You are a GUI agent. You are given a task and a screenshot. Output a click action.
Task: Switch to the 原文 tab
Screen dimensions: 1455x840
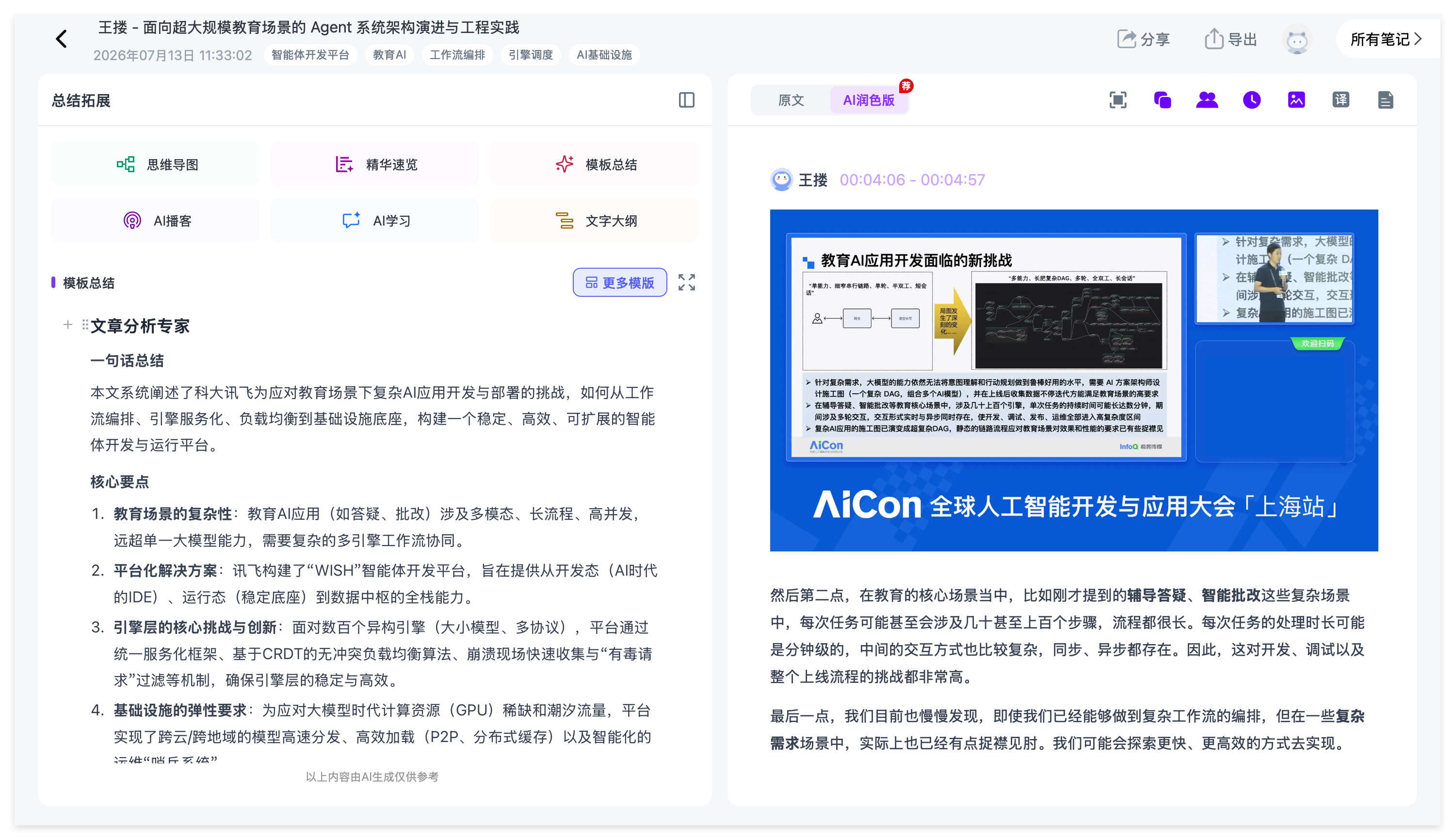(x=791, y=100)
